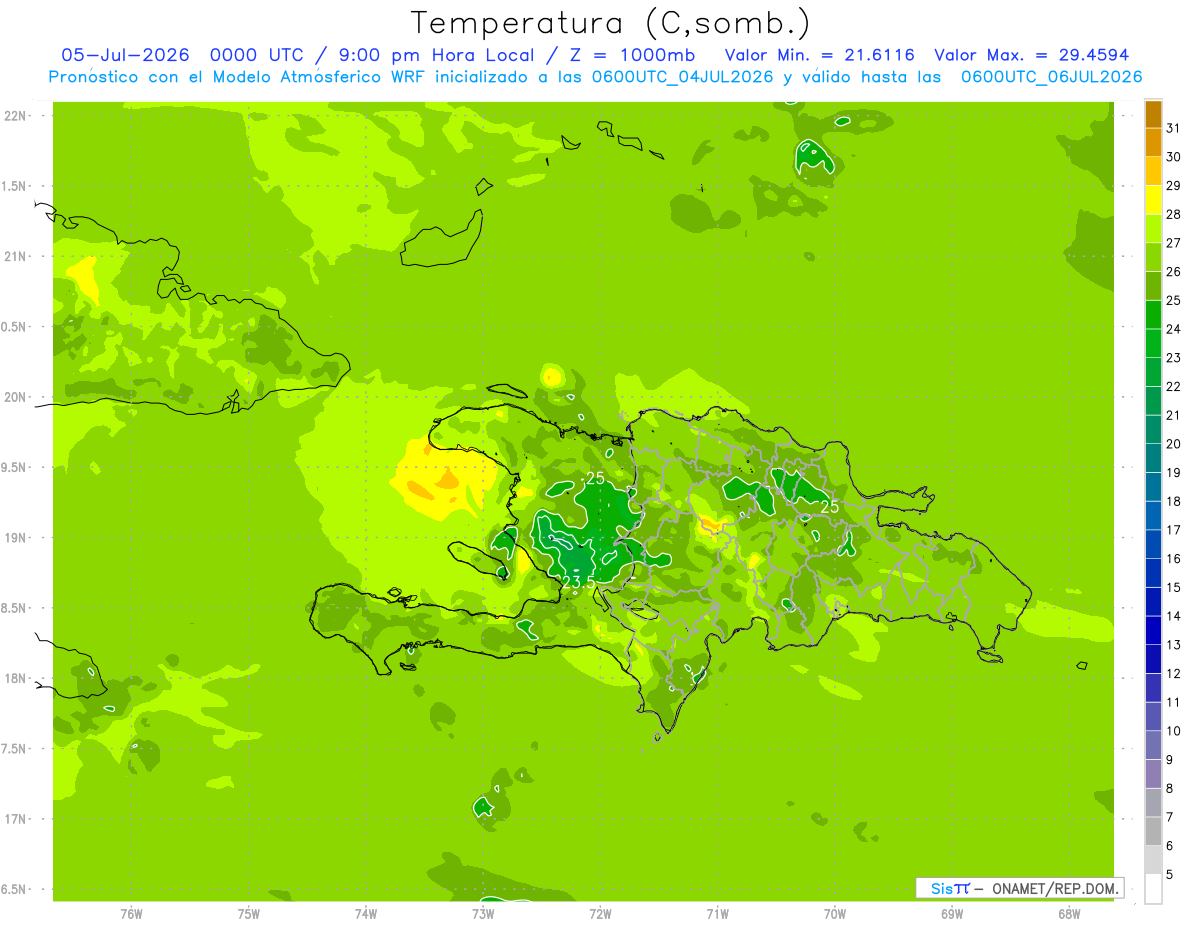Click the legend value '23'
Image resolution: width=1200 pixels, height=927 pixels.
coord(1173,358)
